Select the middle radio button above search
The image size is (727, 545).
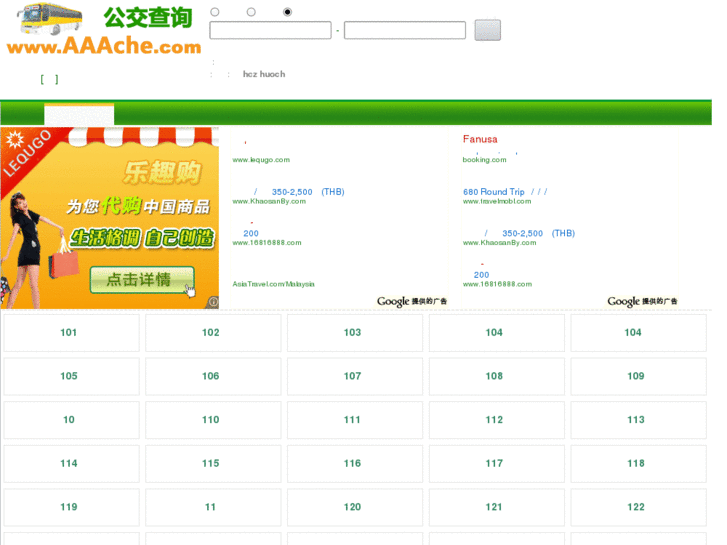point(251,12)
